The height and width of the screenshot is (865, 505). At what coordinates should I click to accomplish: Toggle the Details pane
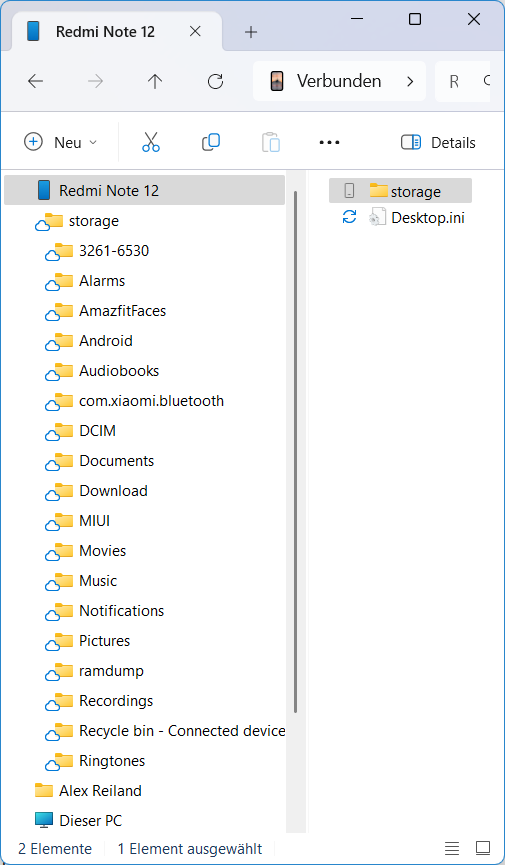[x=438, y=142]
